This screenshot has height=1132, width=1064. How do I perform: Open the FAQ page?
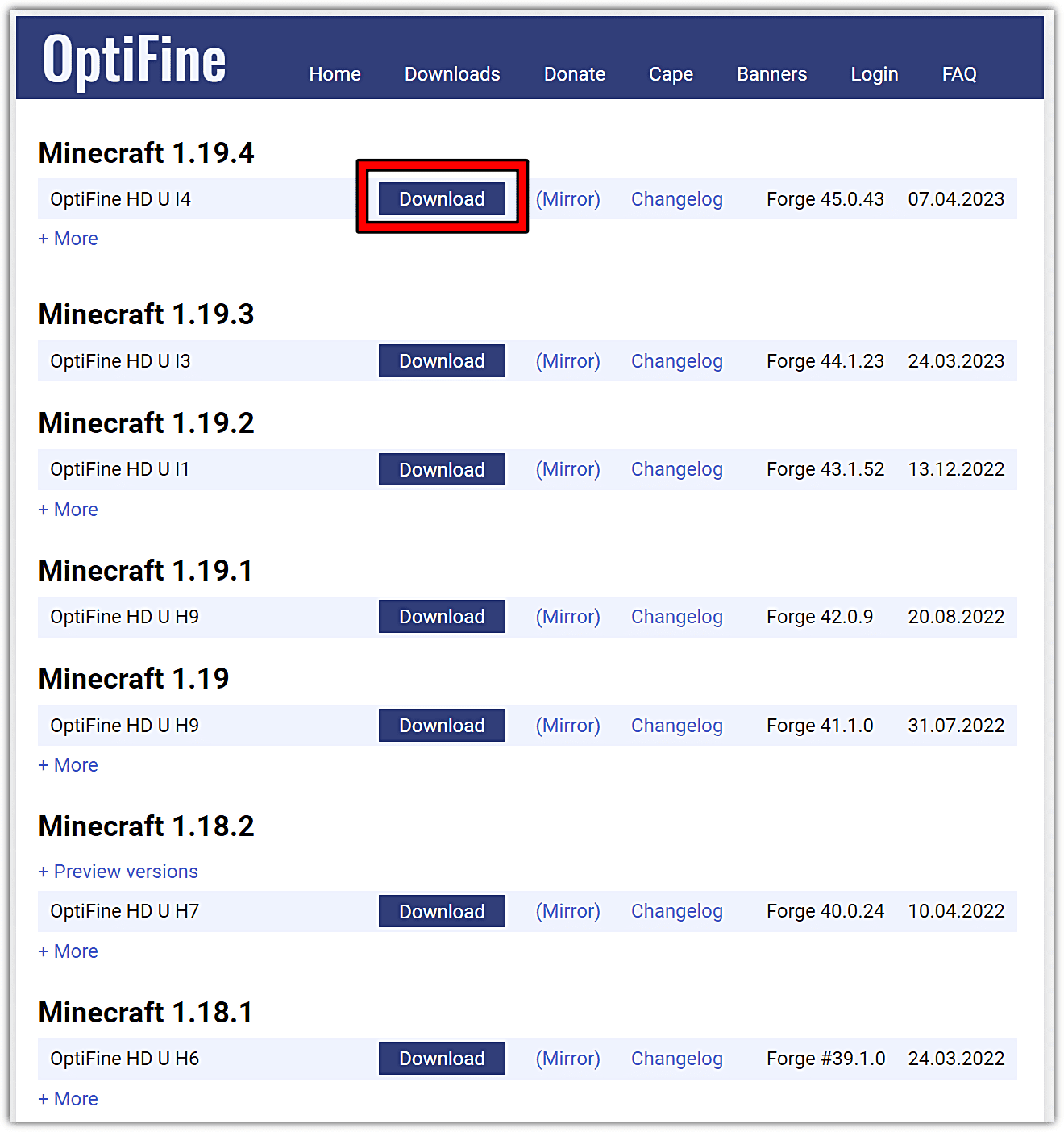point(959,73)
